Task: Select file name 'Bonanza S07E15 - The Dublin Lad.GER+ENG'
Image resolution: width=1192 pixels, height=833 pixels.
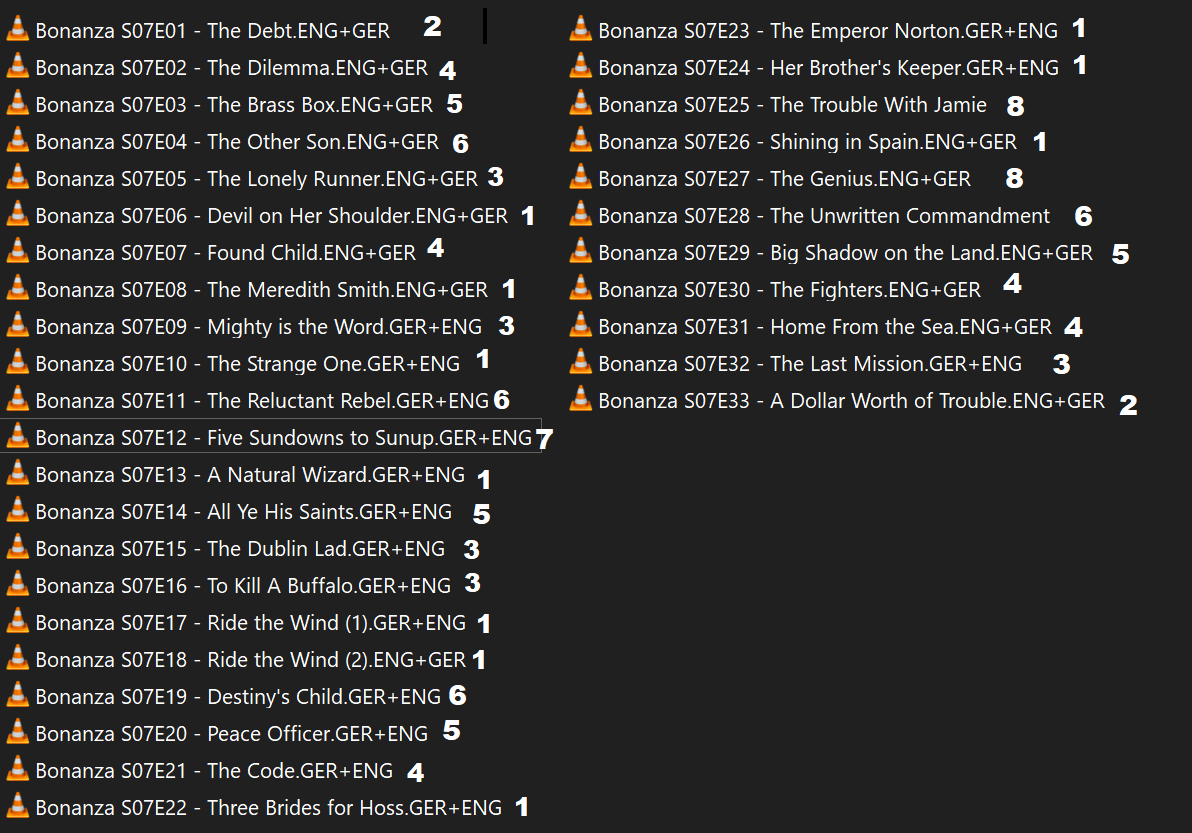Action: tap(240, 549)
